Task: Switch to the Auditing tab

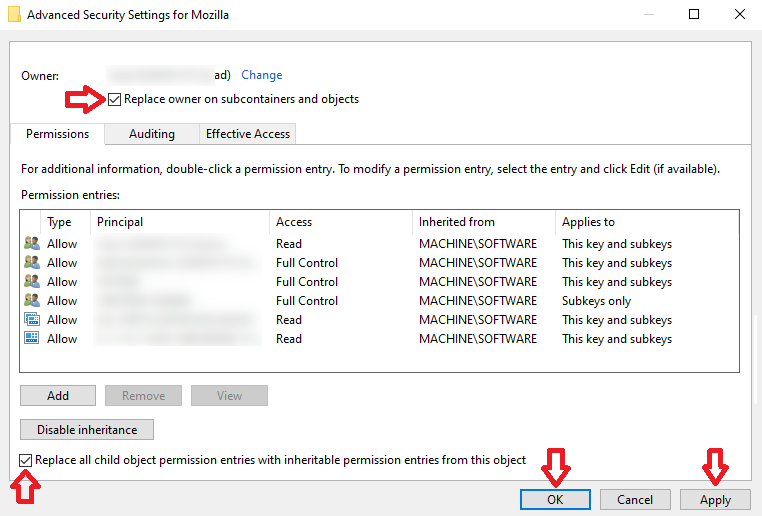Action: (x=151, y=134)
